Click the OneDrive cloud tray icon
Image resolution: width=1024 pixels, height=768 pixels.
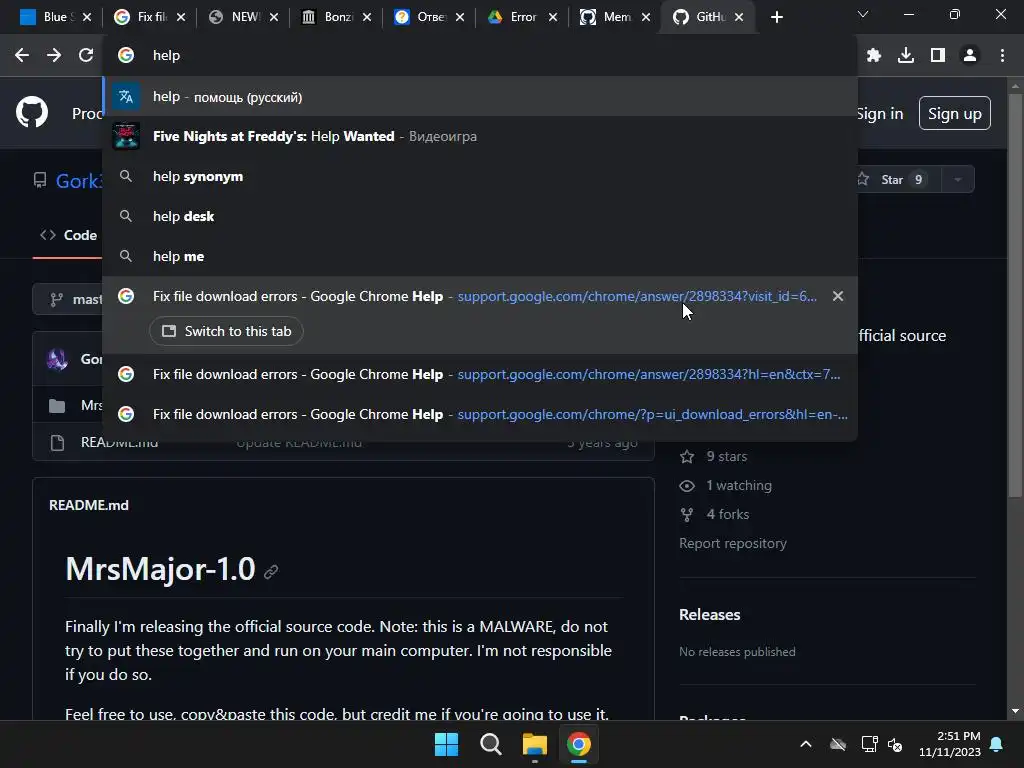(838, 744)
